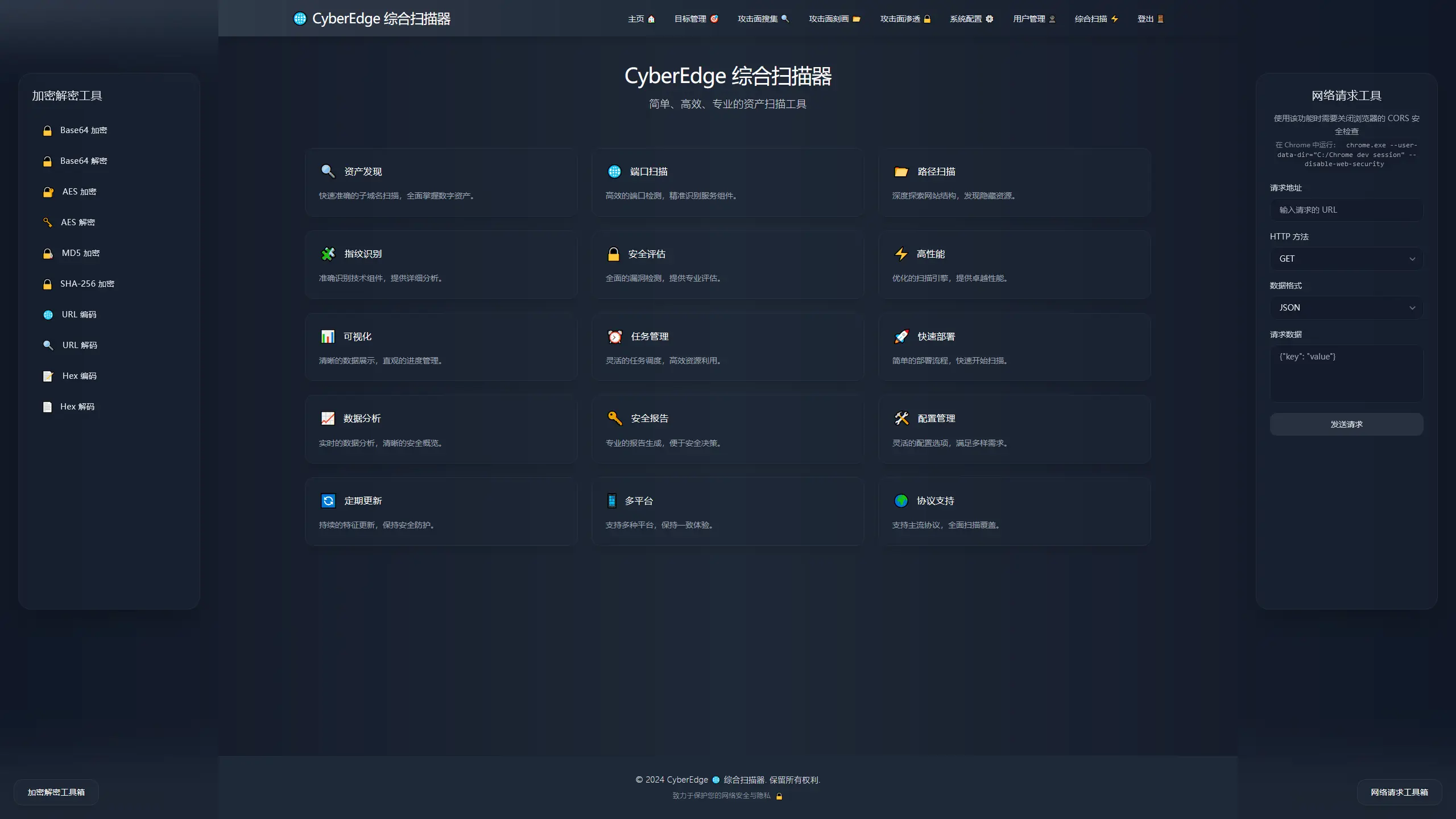Click the lock-with-key icon beside AES 加密
The image size is (1456, 819).
[48, 192]
